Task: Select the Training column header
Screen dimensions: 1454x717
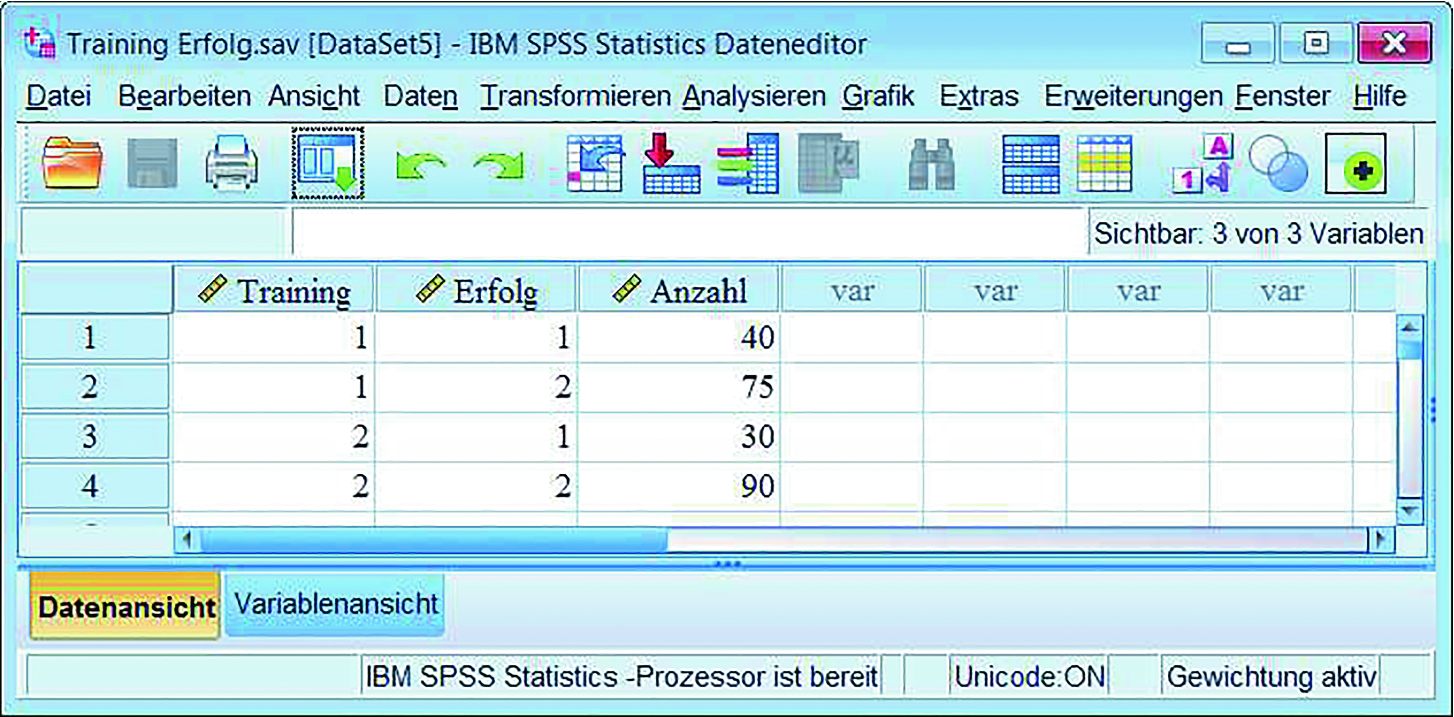Action: [274, 291]
